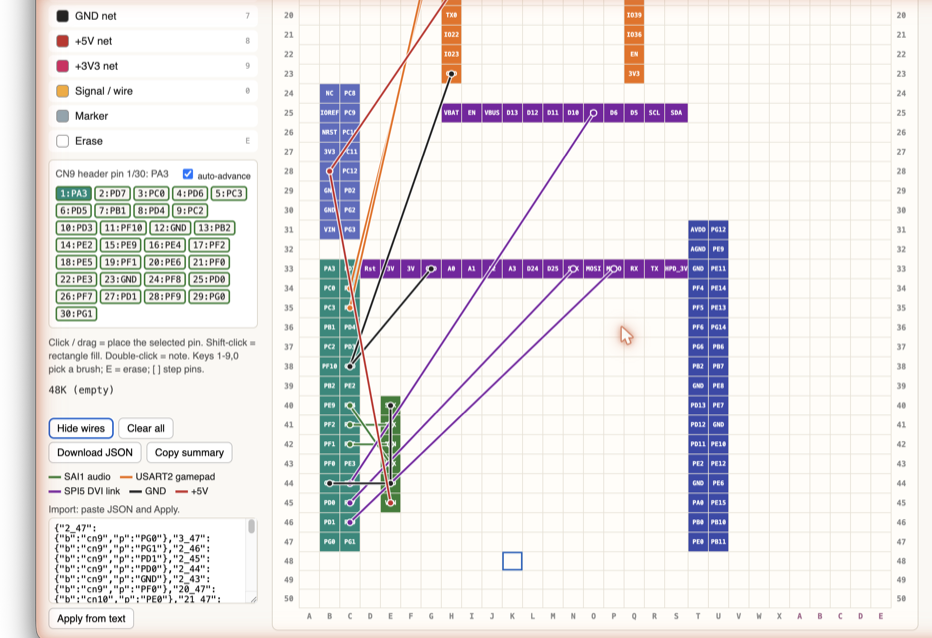Click the Hide wires button
The image size is (932, 638).
(81, 429)
